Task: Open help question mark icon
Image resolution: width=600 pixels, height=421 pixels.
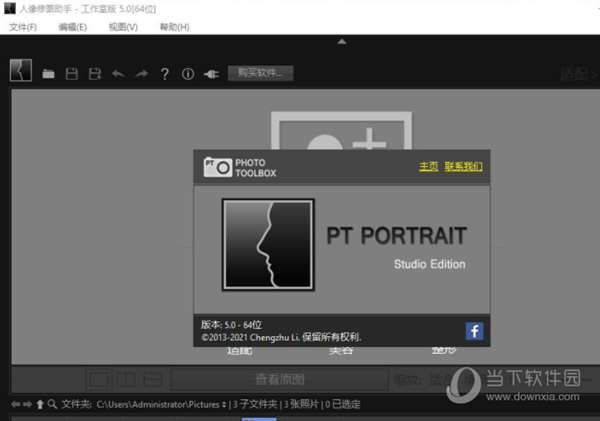Action: (x=165, y=73)
